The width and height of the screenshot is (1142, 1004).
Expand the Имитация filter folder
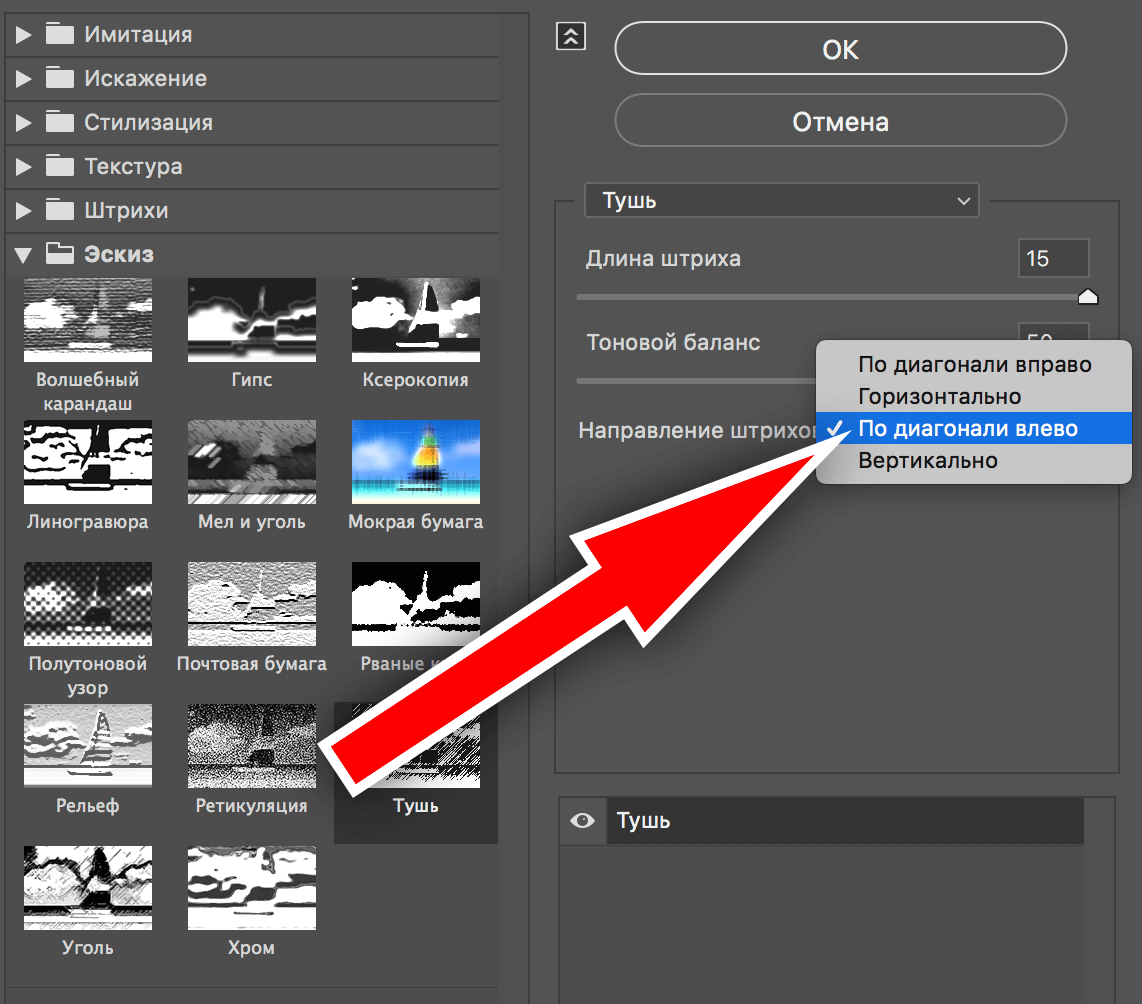(24, 35)
